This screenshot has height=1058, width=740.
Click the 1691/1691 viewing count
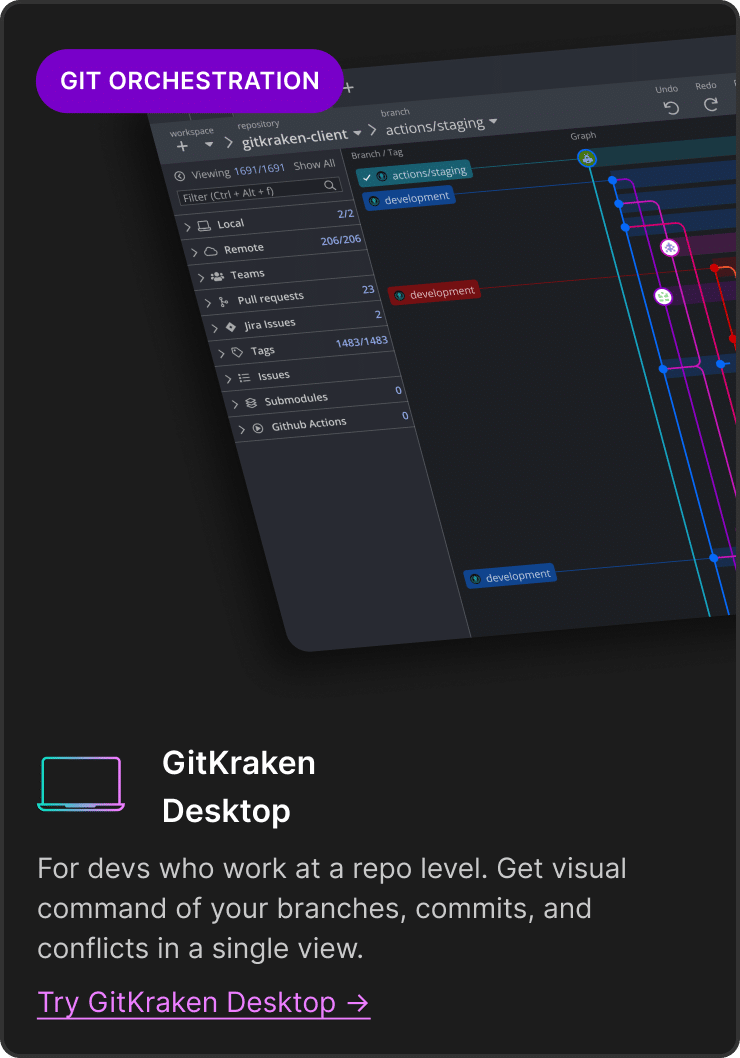[x=260, y=169]
